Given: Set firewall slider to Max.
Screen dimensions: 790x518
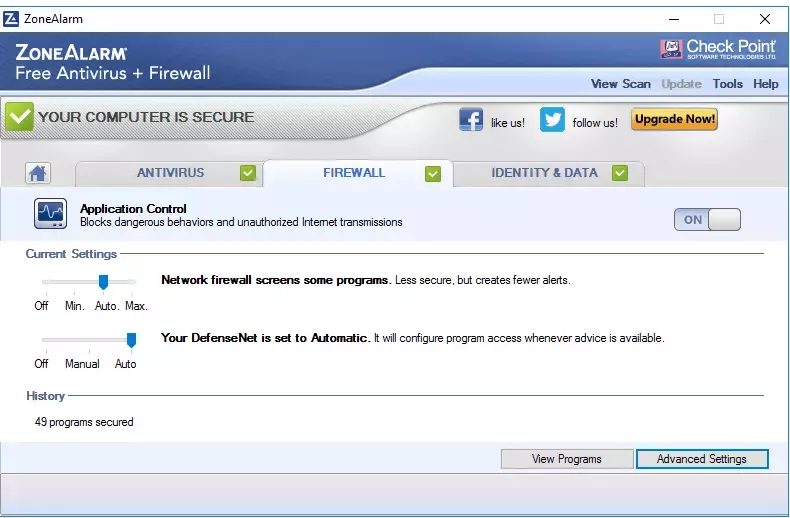Looking at the screenshot, I should point(136,306).
